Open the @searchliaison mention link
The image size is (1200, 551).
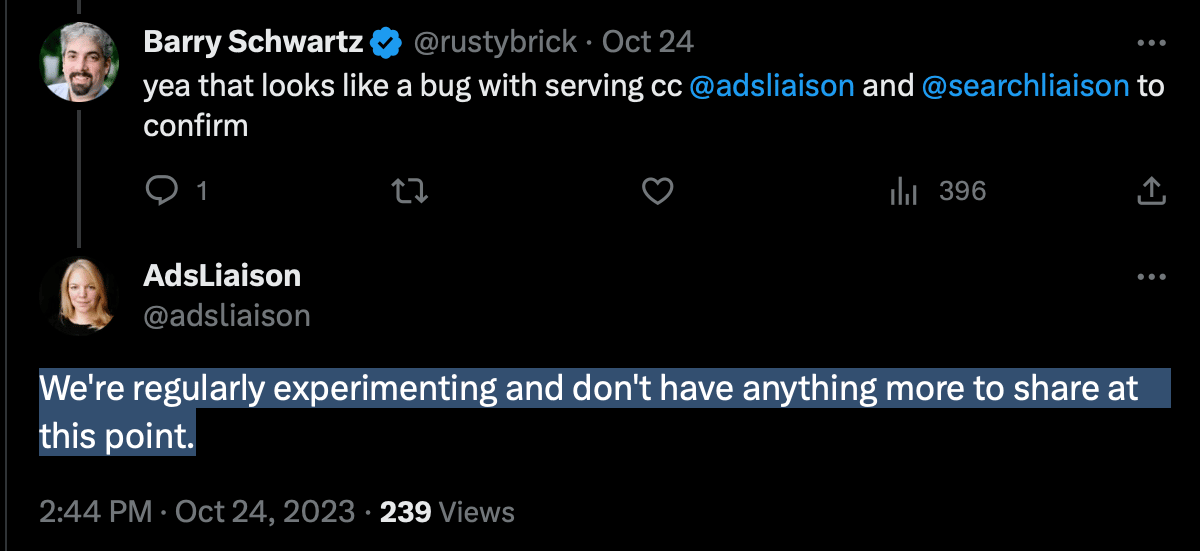coord(1025,86)
